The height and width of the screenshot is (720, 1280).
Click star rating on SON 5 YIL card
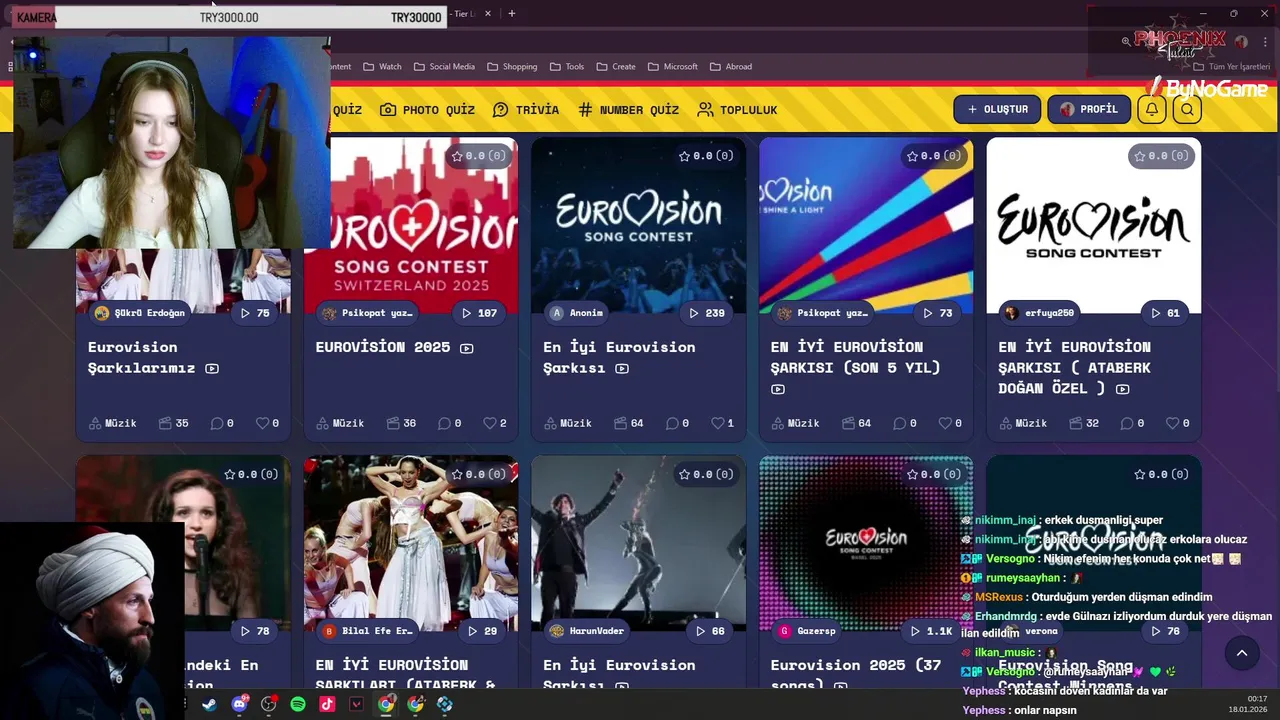click(934, 156)
